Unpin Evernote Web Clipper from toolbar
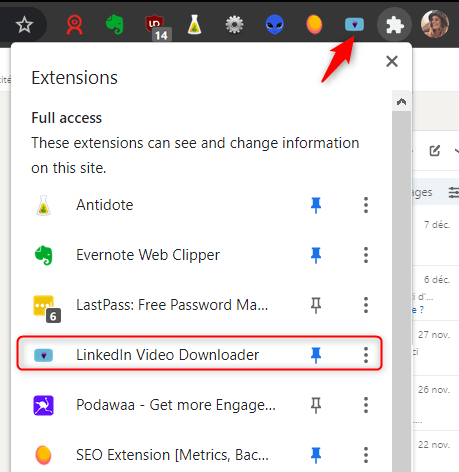Screen dimensions: 459x472 316,255
